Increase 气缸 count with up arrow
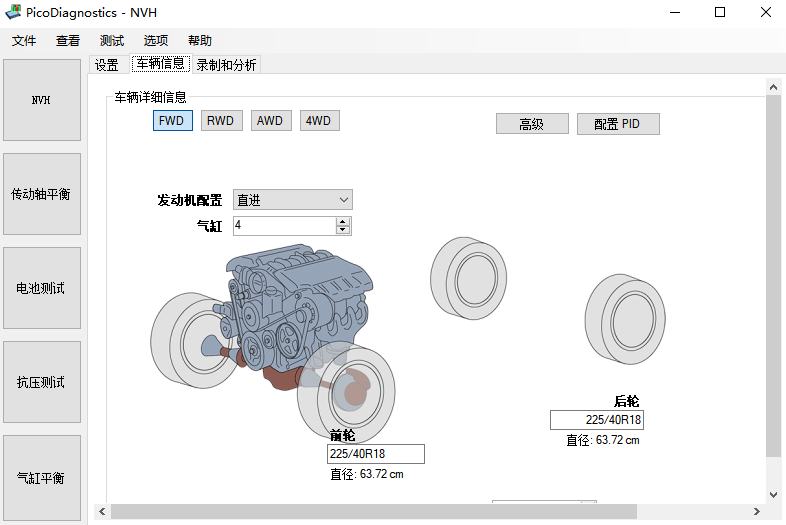Viewport: 786px width, 525px height. (x=343, y=222)
